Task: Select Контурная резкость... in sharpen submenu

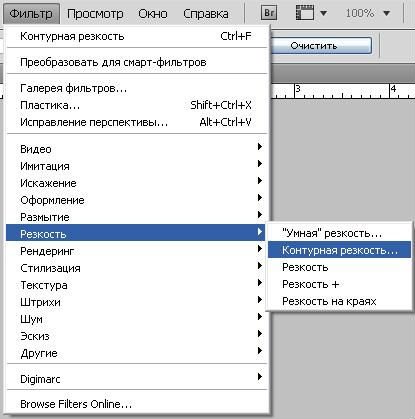Action: tap(339, 250)
